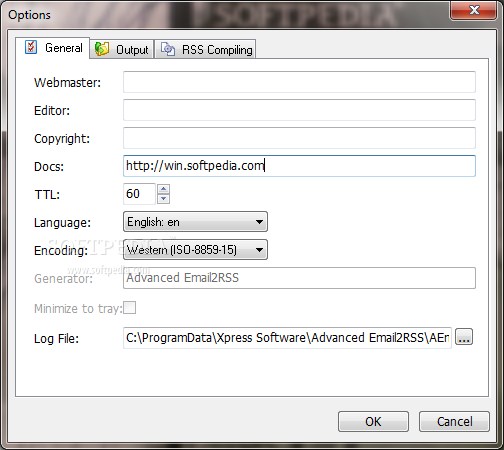Click the Log File path field
The width and height of the screenshot is (504, 450).
(x=287, y=338)
